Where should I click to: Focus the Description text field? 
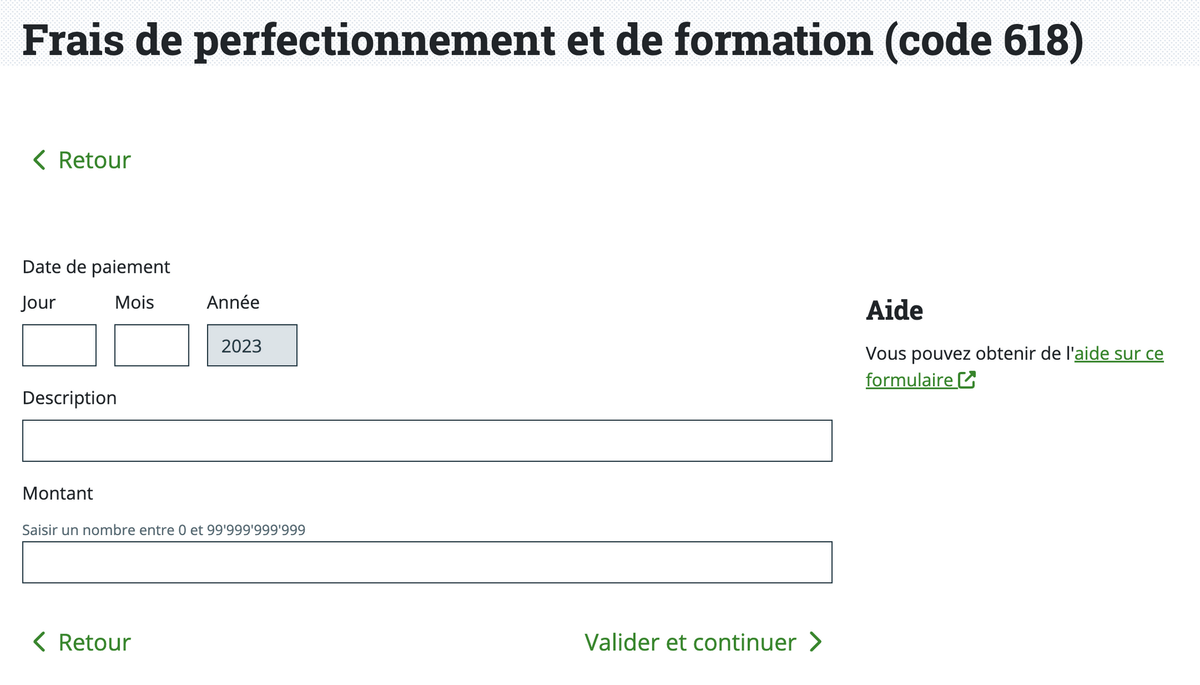click(427, 440)
